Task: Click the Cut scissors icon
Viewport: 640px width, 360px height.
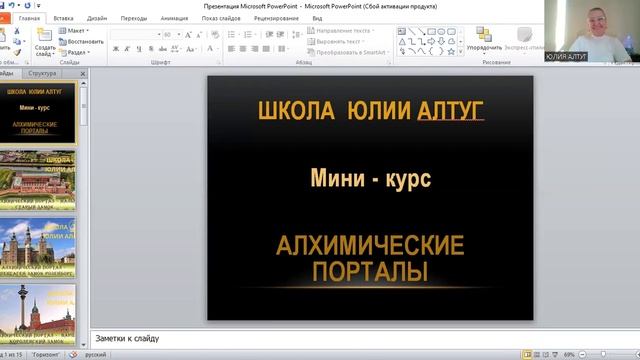Action: click(x=17, y=31)
